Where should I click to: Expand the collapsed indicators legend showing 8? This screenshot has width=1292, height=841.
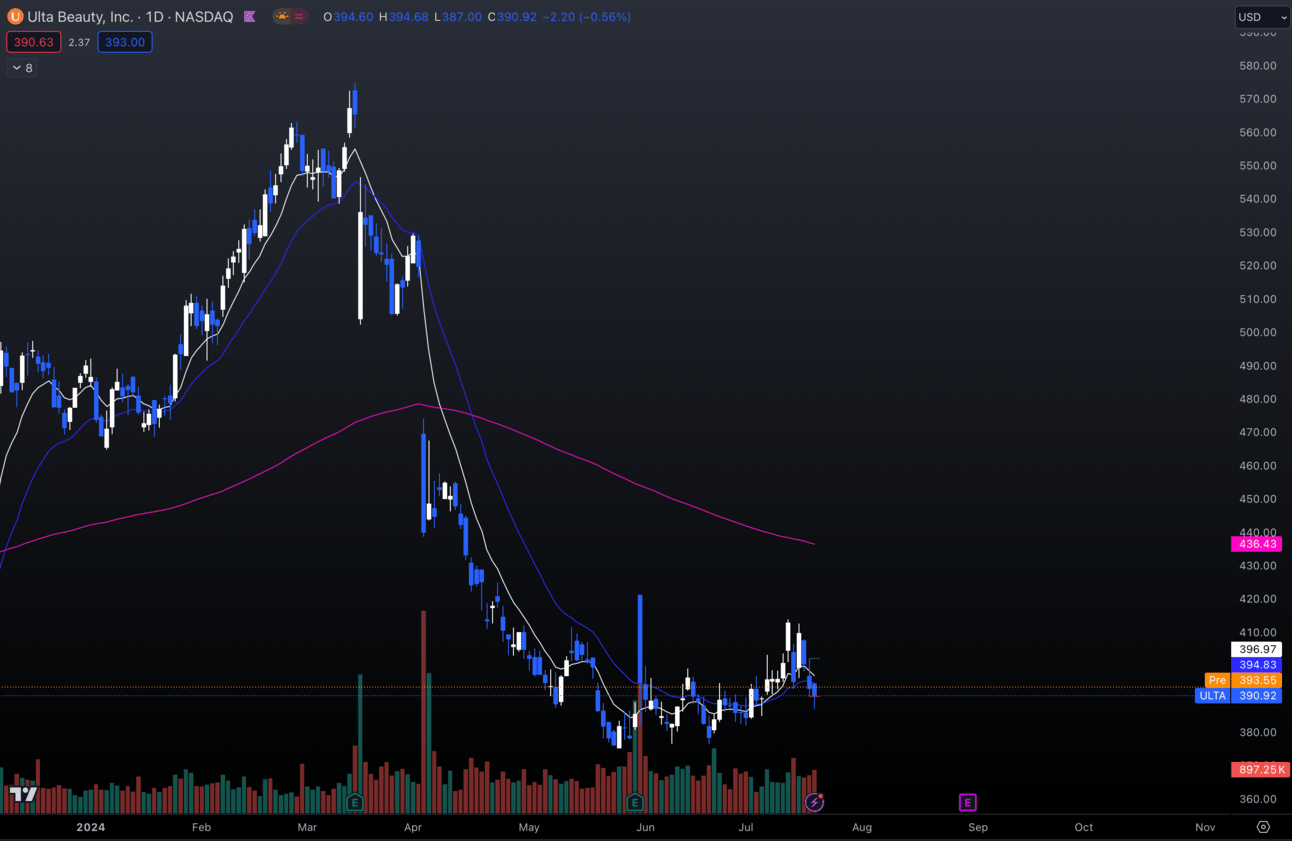pyautogui.click(x=22, y=68)
